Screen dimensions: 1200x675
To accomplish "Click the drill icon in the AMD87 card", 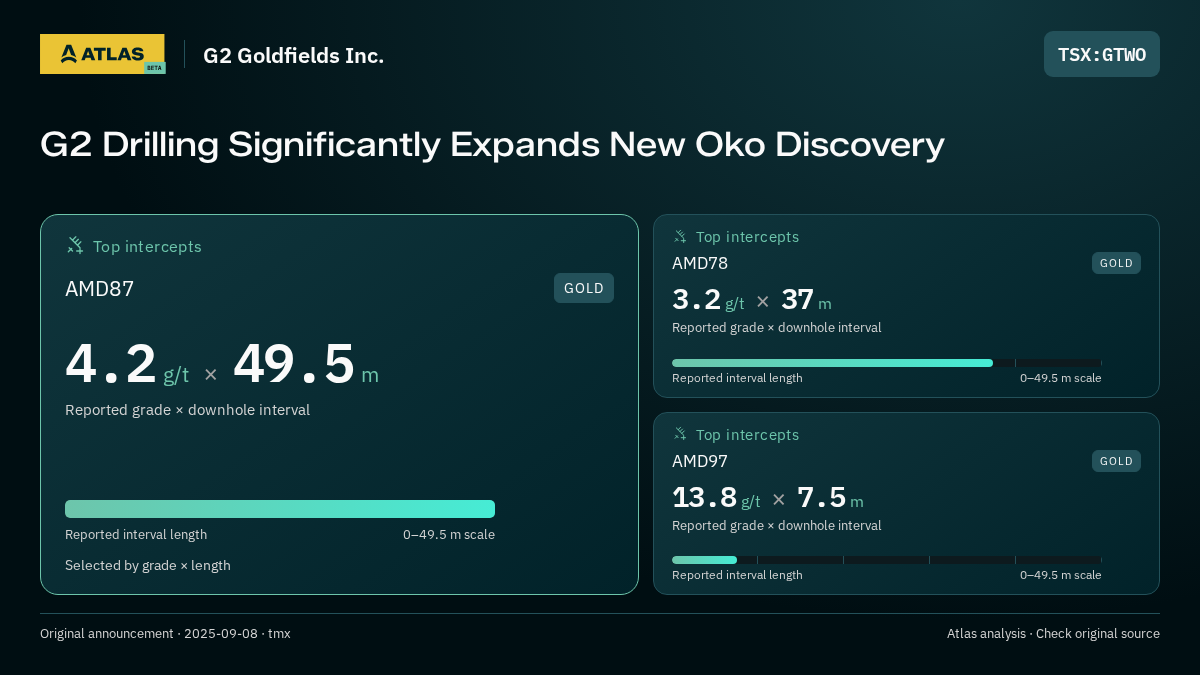I will click(x=75, y=245).
